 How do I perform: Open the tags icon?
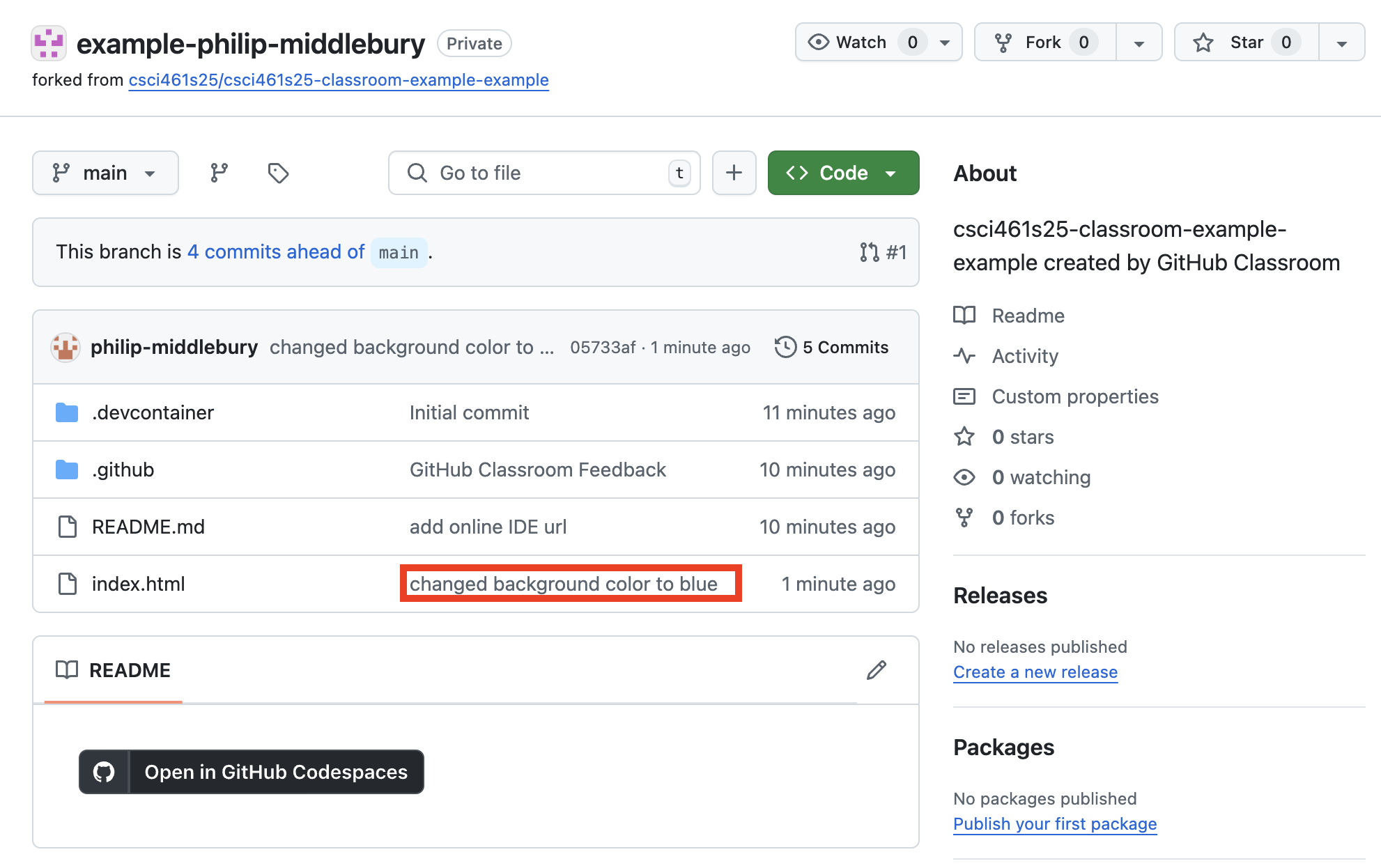click(278, 173)
